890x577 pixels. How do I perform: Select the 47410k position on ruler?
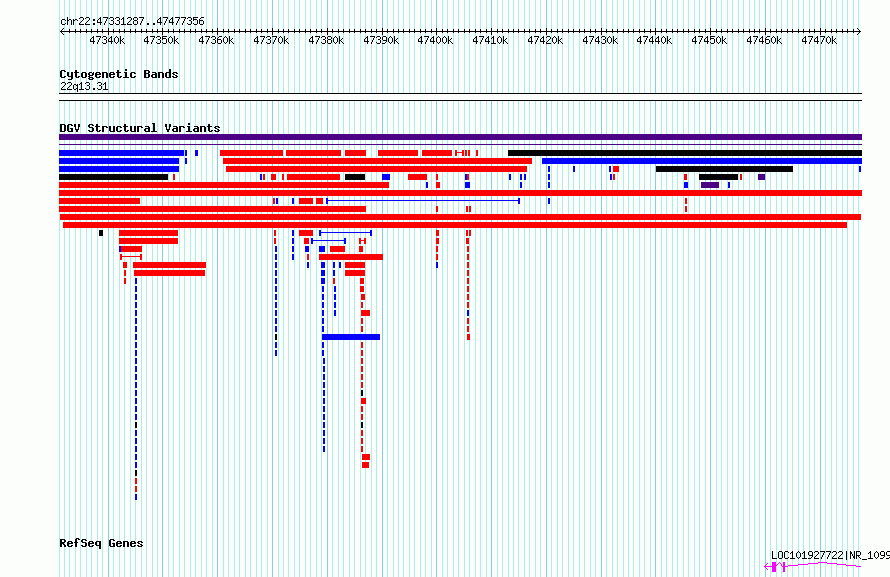click(490, 40)
